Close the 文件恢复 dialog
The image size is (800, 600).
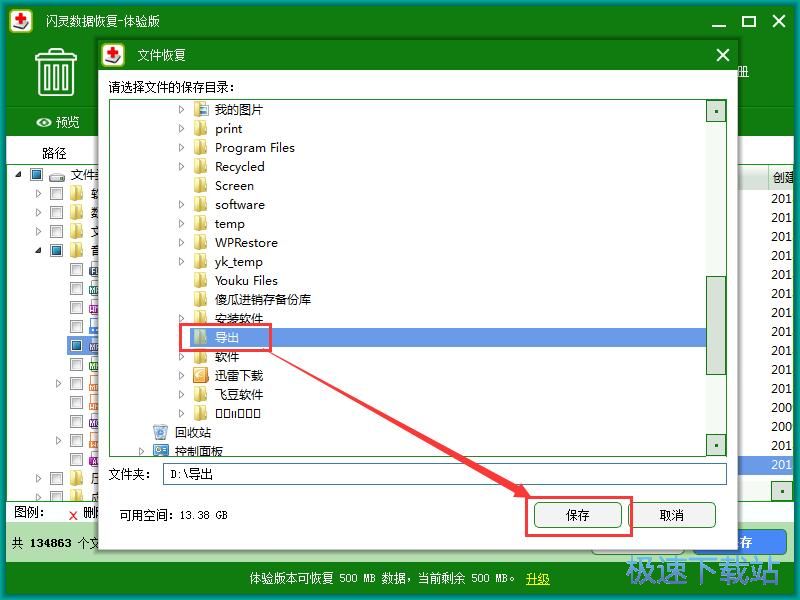(x=722, y=55)
